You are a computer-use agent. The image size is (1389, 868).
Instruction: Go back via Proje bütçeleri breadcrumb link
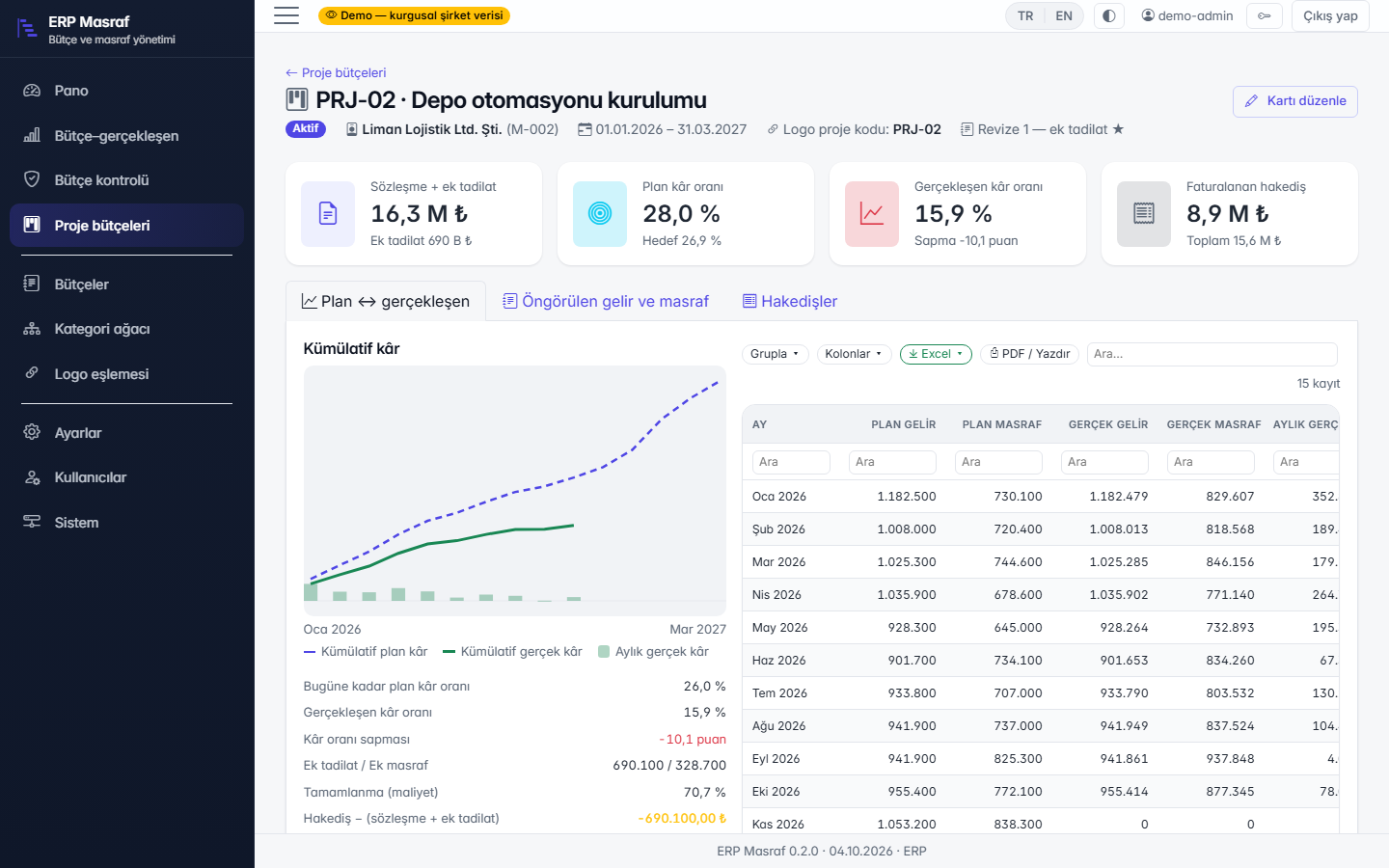point(336,73)
